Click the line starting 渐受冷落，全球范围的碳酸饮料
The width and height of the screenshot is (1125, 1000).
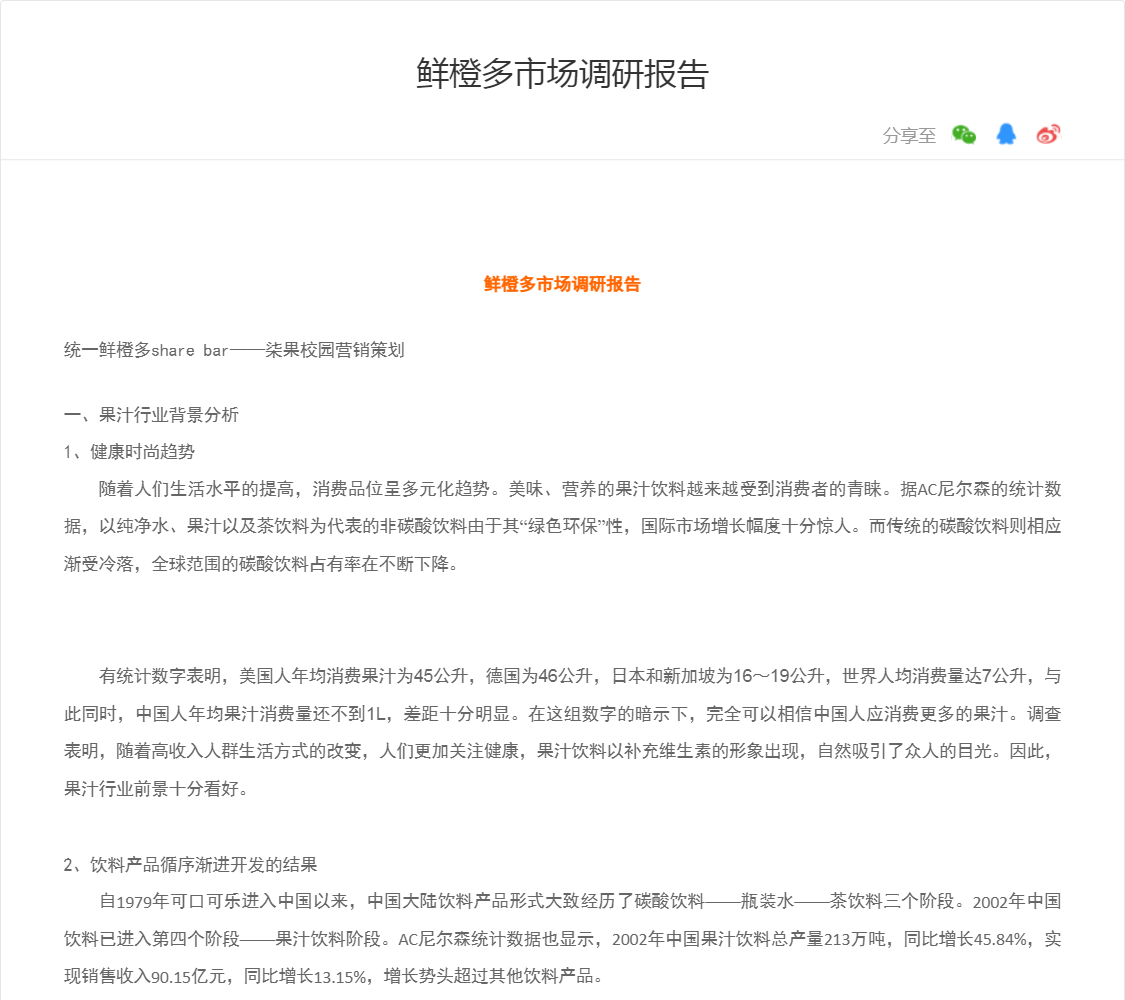point(261,564)
